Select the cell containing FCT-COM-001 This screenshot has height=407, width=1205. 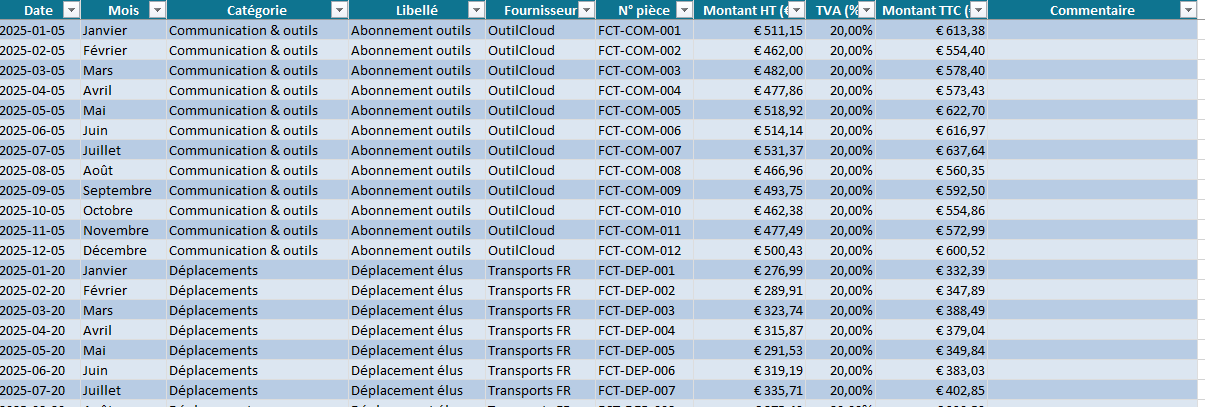(639, 30)
